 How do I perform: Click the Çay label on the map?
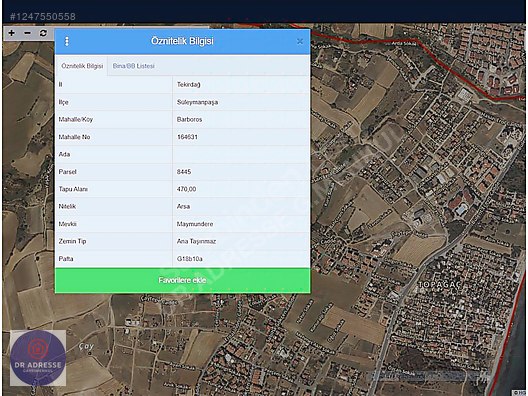(x=86, y=346)
